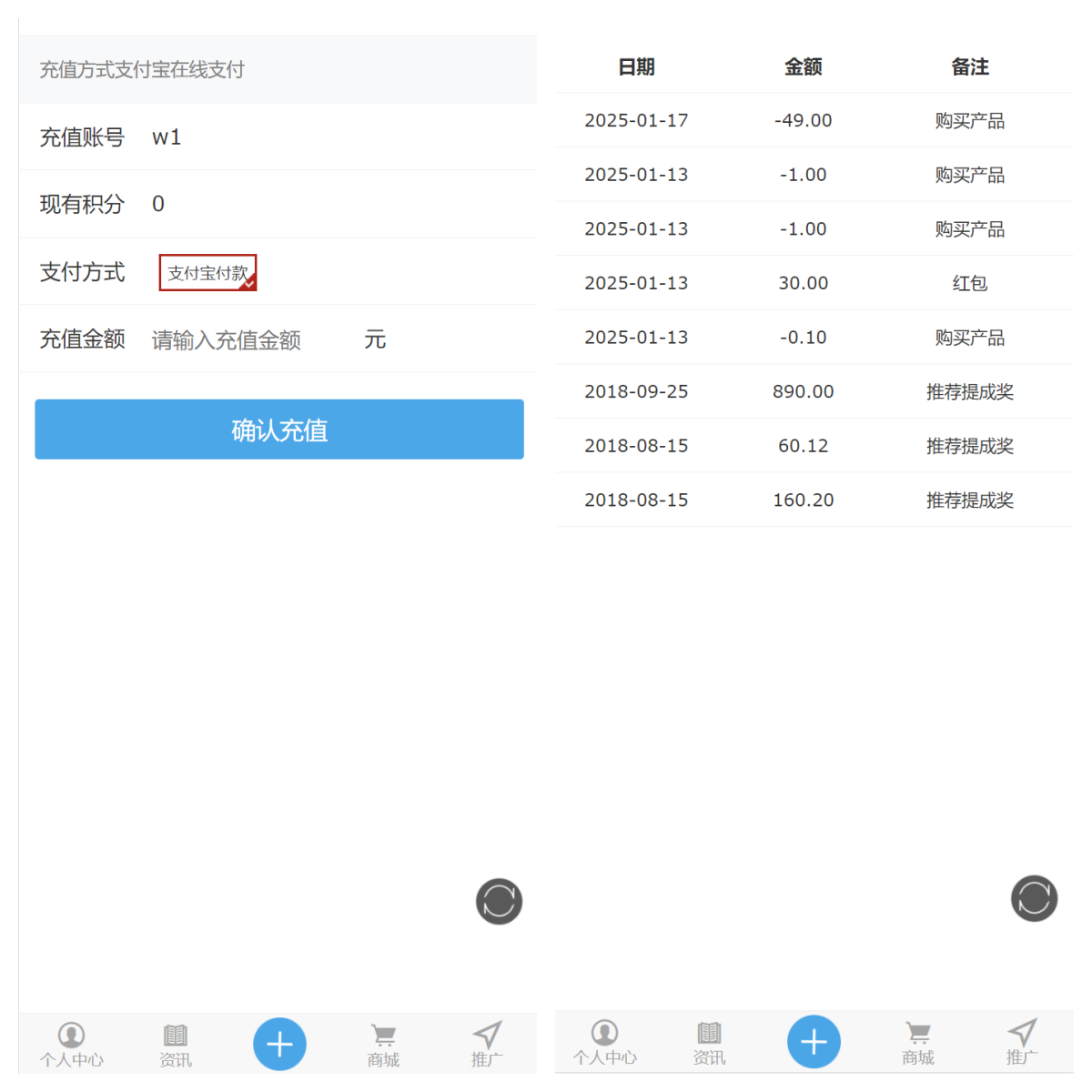
Task: Click the refresh icon on the records screen
Action: tap(1034, 898)
